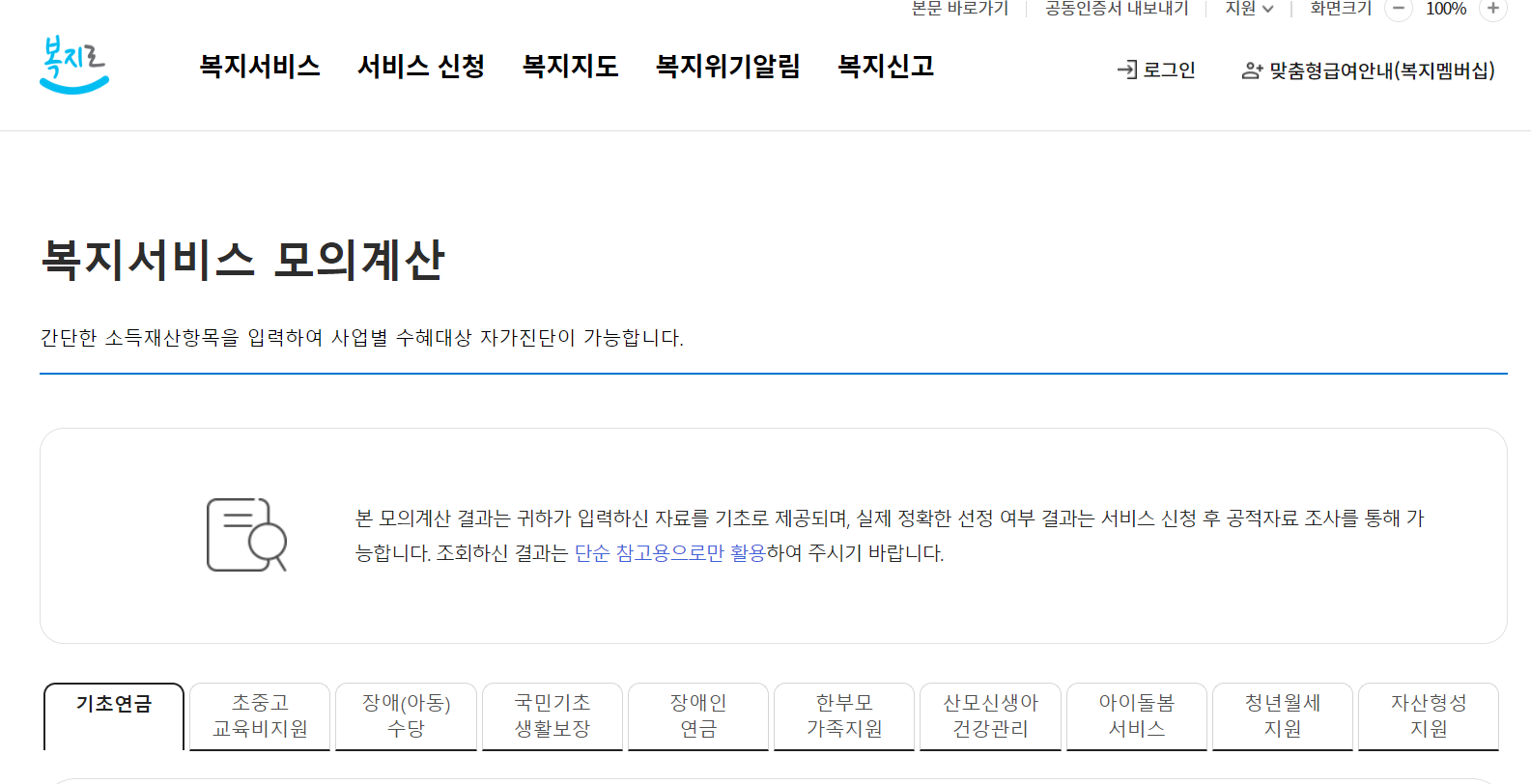Click the 복지로 logo
1531x784 pixels.
pyautogui.click(x=74, y=65)
